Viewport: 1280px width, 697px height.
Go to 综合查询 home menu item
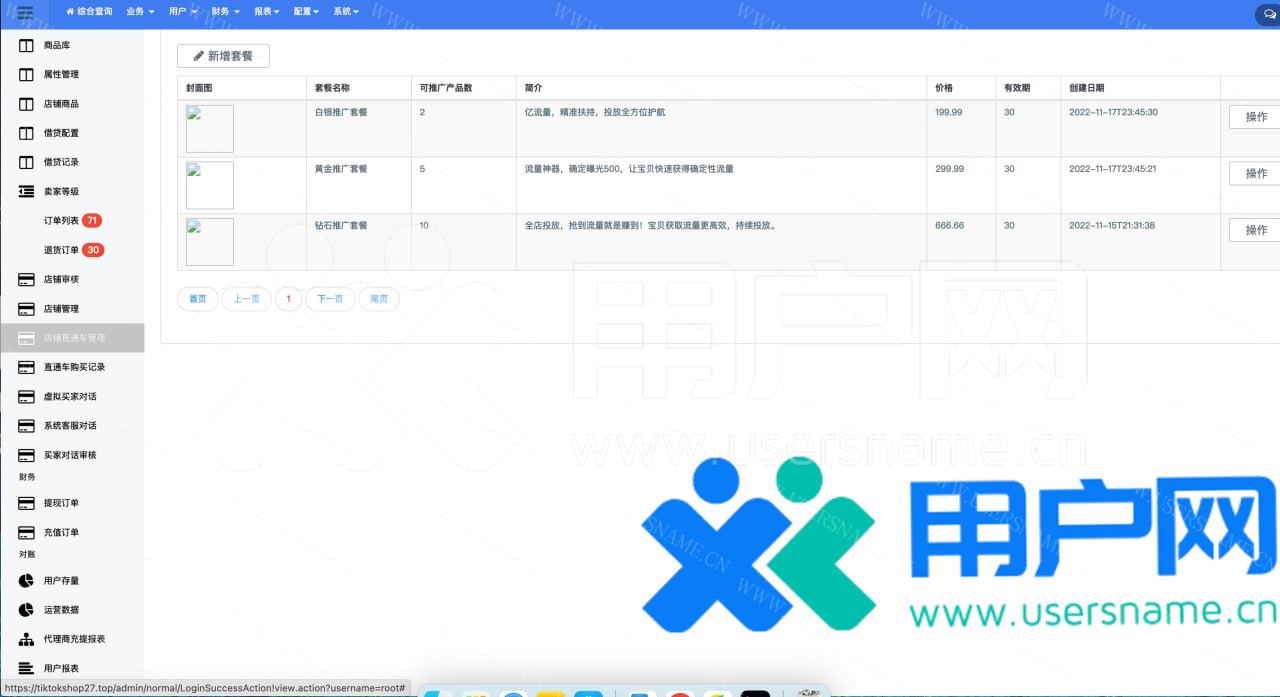point(88,12)
